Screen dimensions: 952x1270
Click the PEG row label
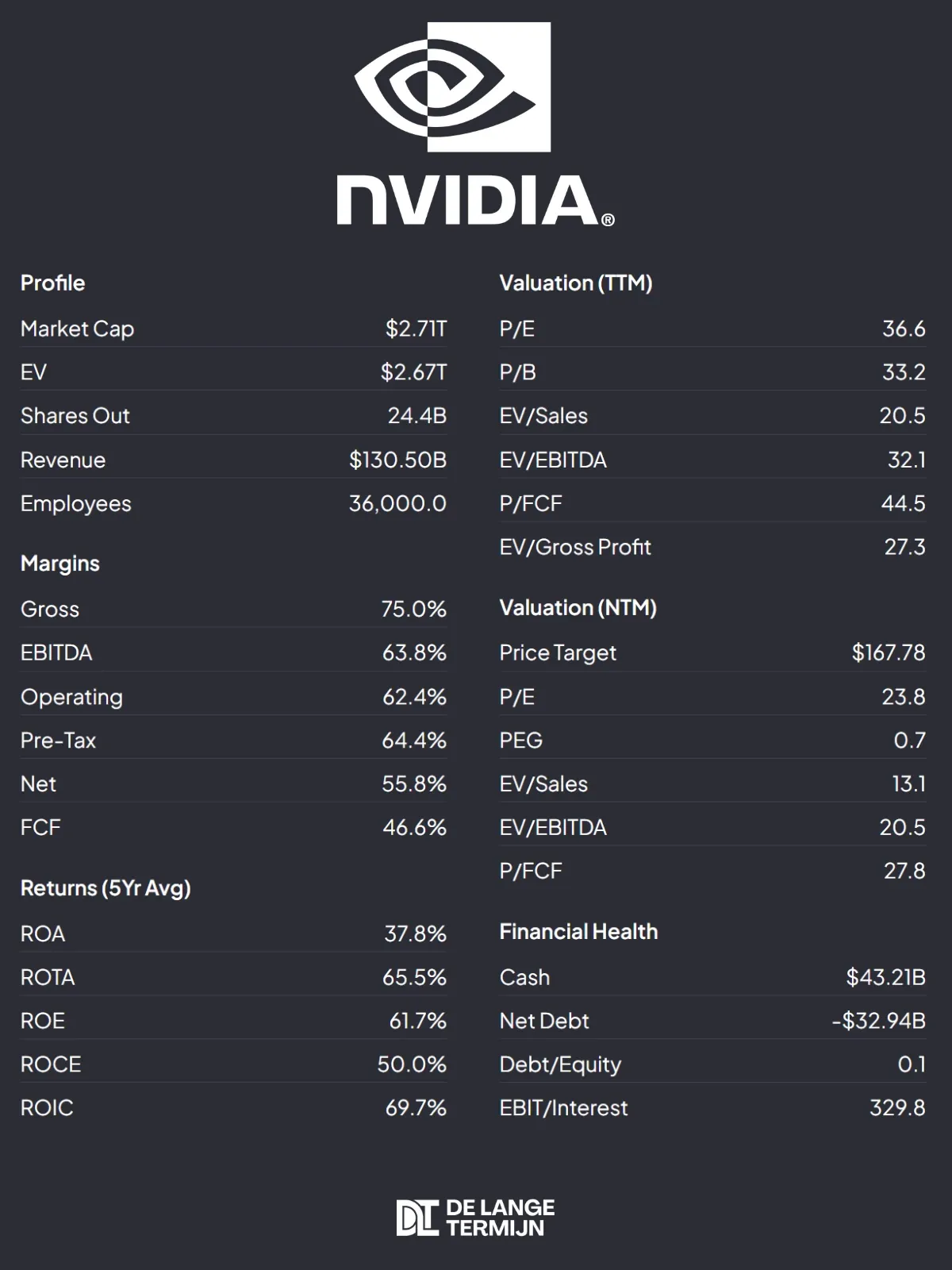(x=521, y=741)
